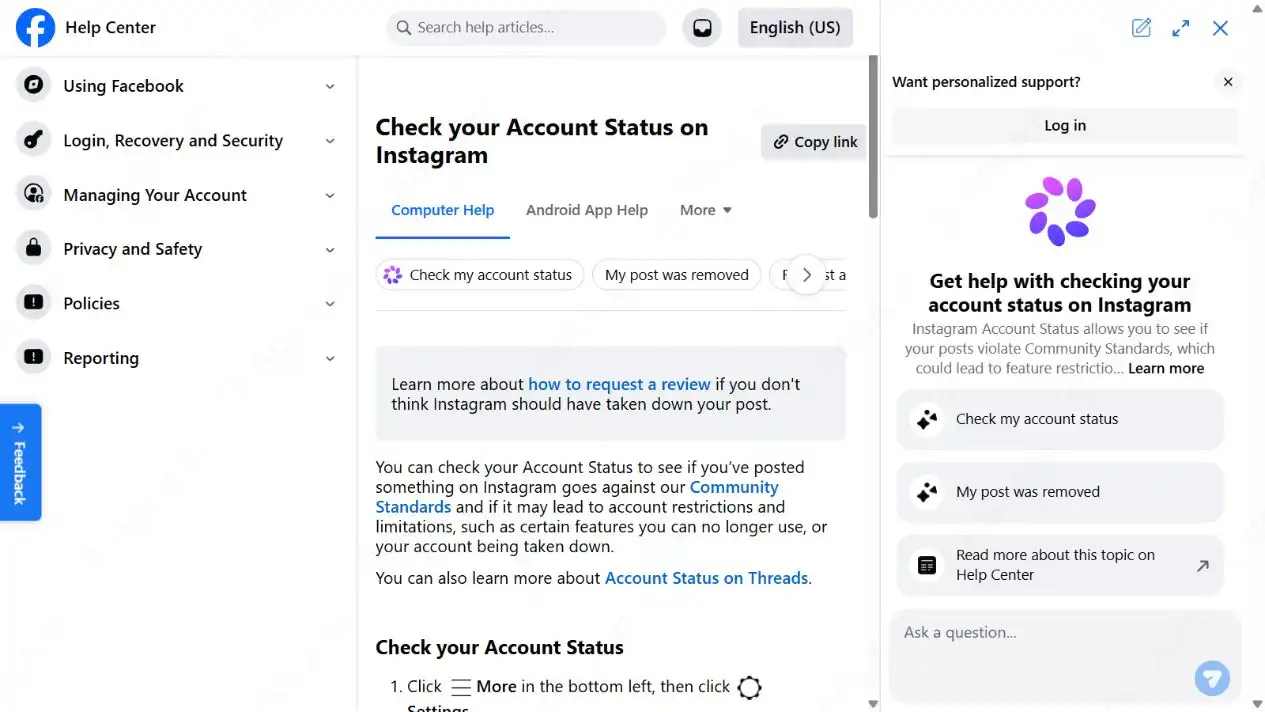This screenshot has height=712, width=1265.
Task: Click the Check your Account Status subheading
Action: coord(499,648)
